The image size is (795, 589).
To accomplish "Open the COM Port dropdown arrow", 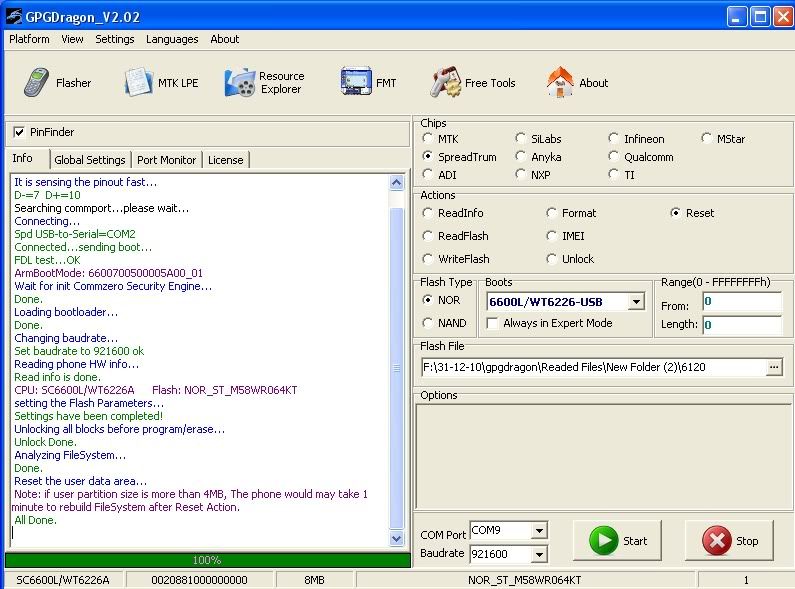I will (x=539, y=531).
